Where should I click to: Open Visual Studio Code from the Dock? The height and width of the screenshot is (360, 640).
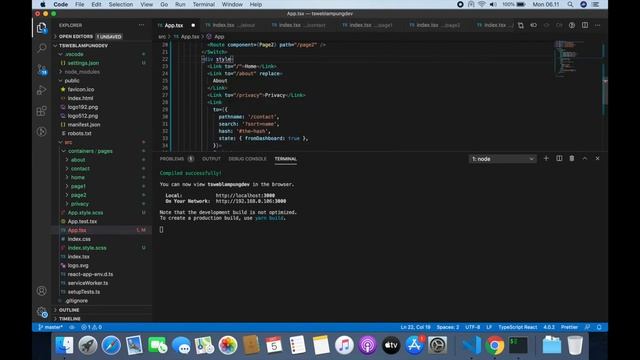pyautogui.click(x=471, y=345)
